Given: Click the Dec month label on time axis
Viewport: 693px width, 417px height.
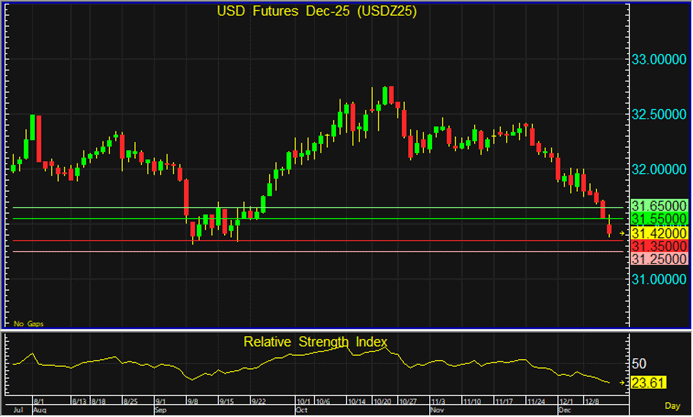Looking at the screenshot, I should pyautogui.click(x=563, y=410).
